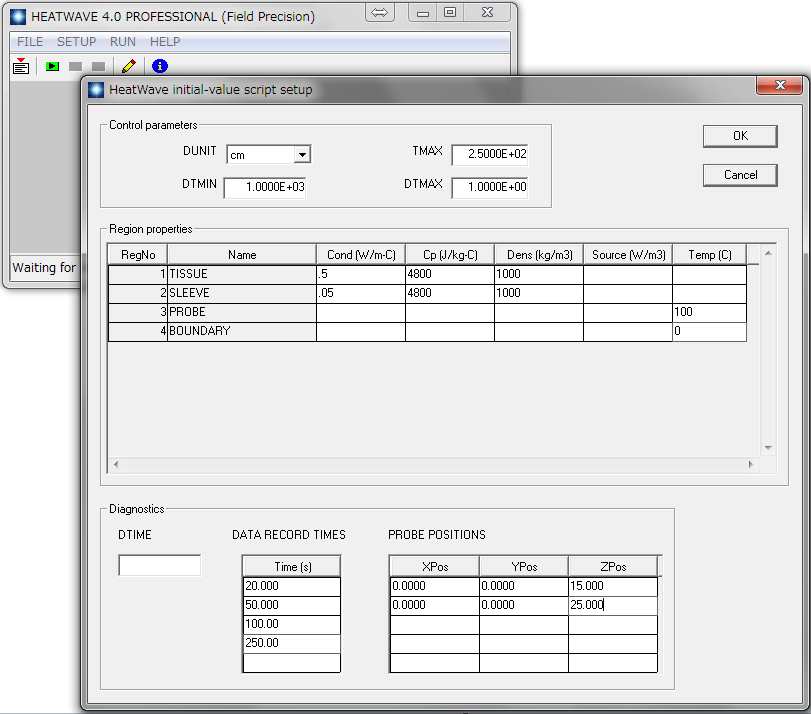Open the DUNIT units dropdown

tap(302, 155)
